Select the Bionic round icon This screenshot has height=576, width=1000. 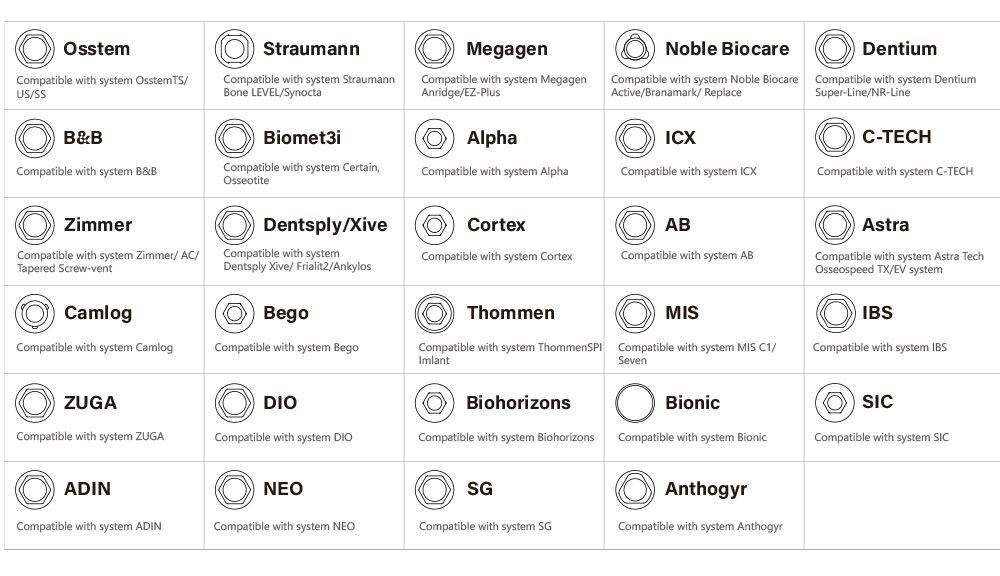coord(635,403)
